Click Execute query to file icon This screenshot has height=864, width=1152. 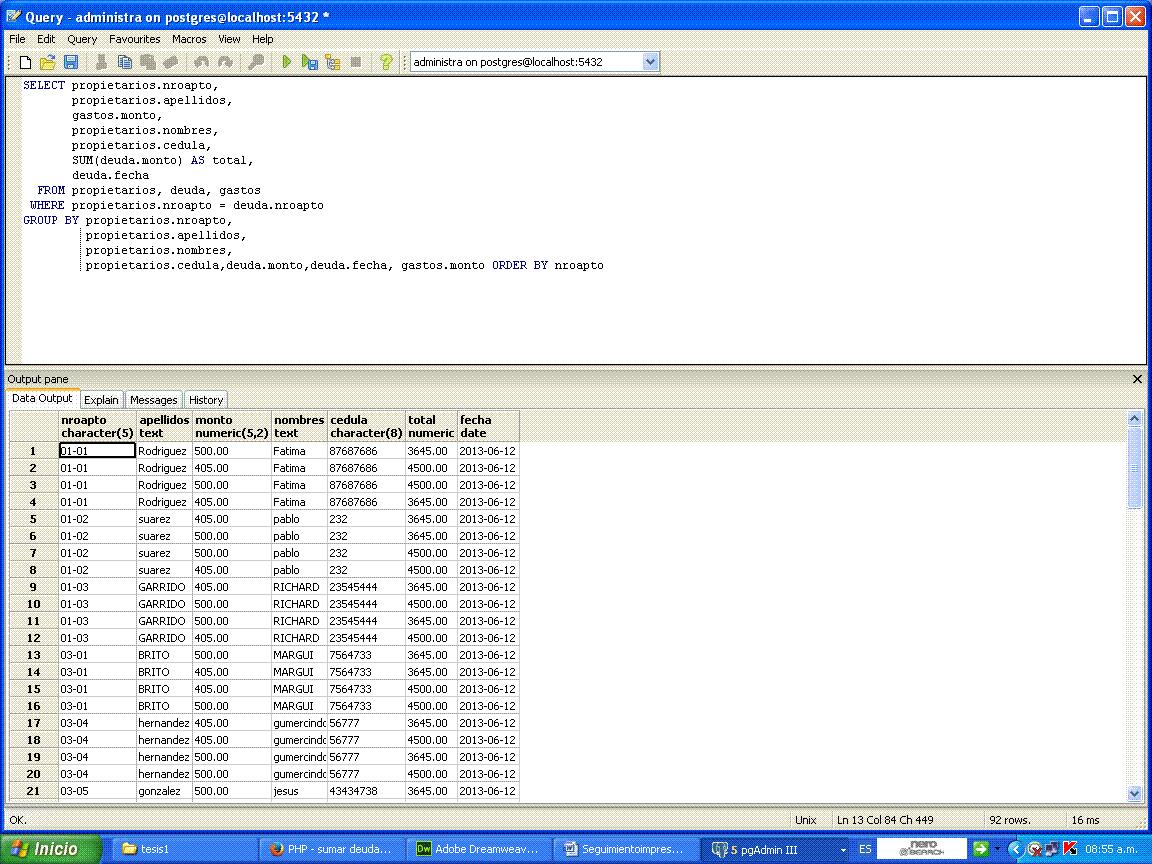coord(309,62)
